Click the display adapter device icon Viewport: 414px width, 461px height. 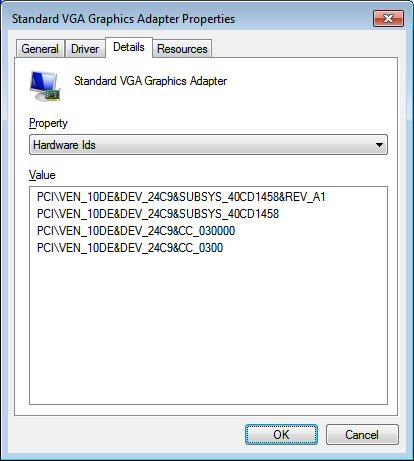[x=45, y=86]
